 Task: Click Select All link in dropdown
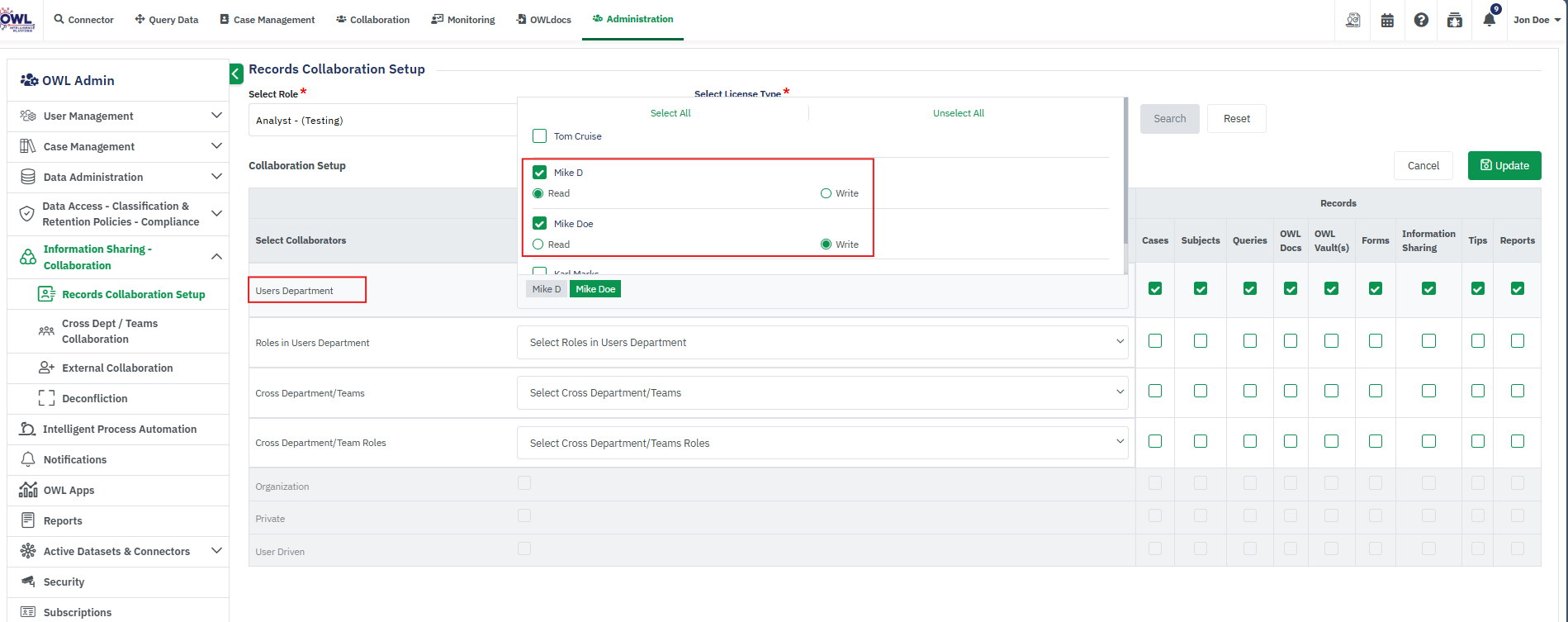click(670, 113)
